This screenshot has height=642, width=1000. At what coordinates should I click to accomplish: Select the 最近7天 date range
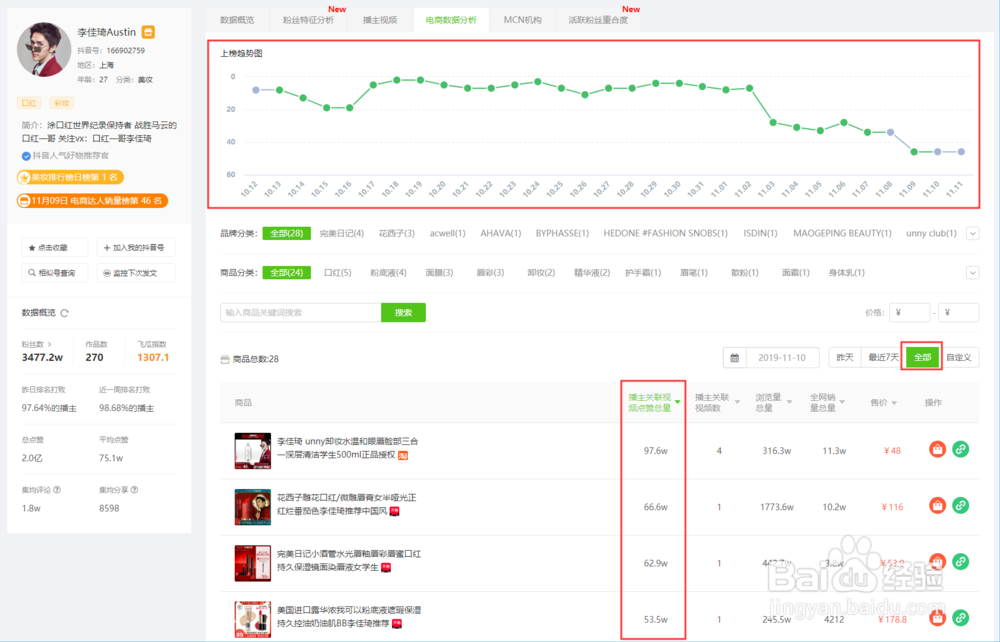coord(883,358)
